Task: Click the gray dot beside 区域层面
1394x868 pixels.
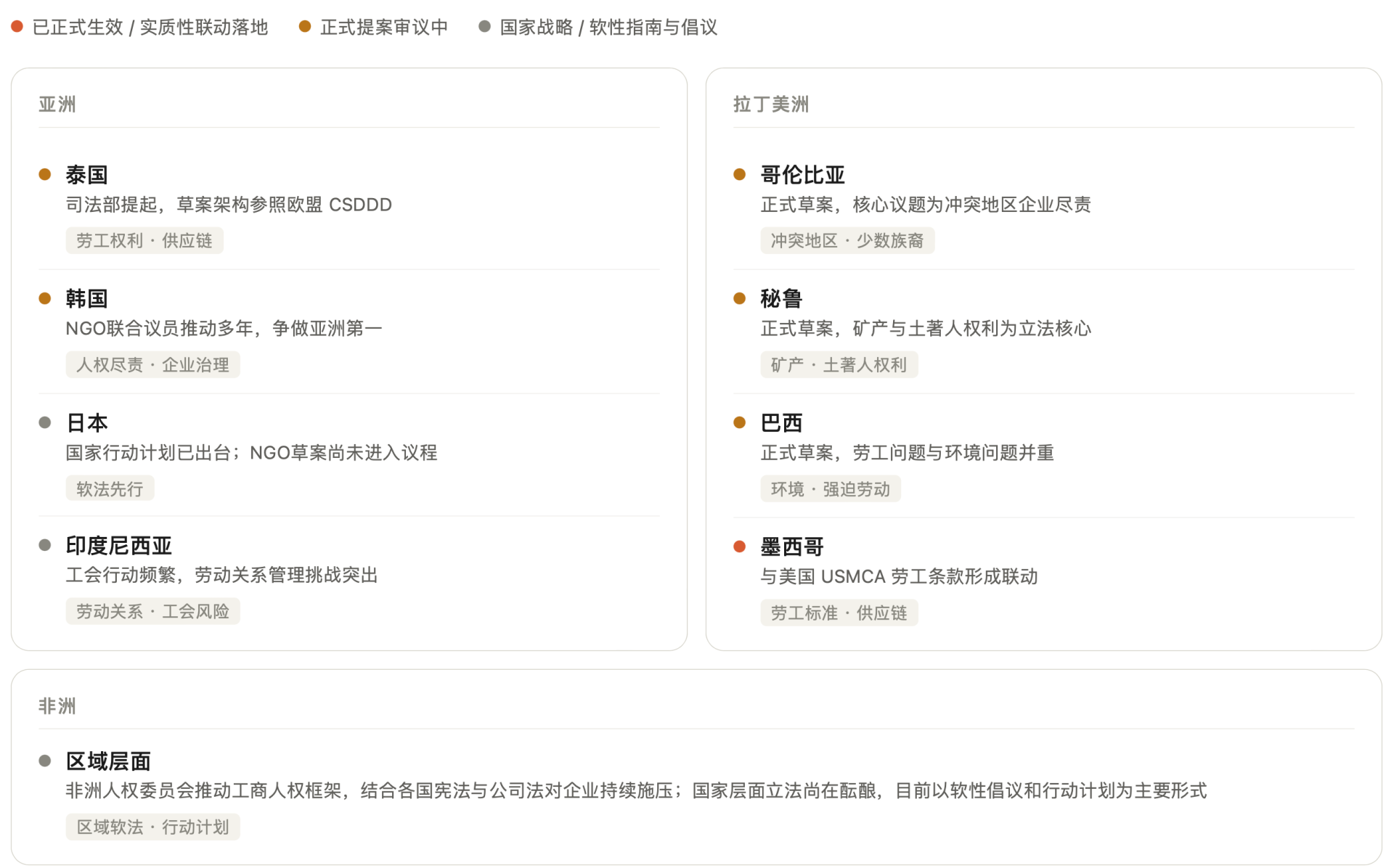Action: [45, 761]
